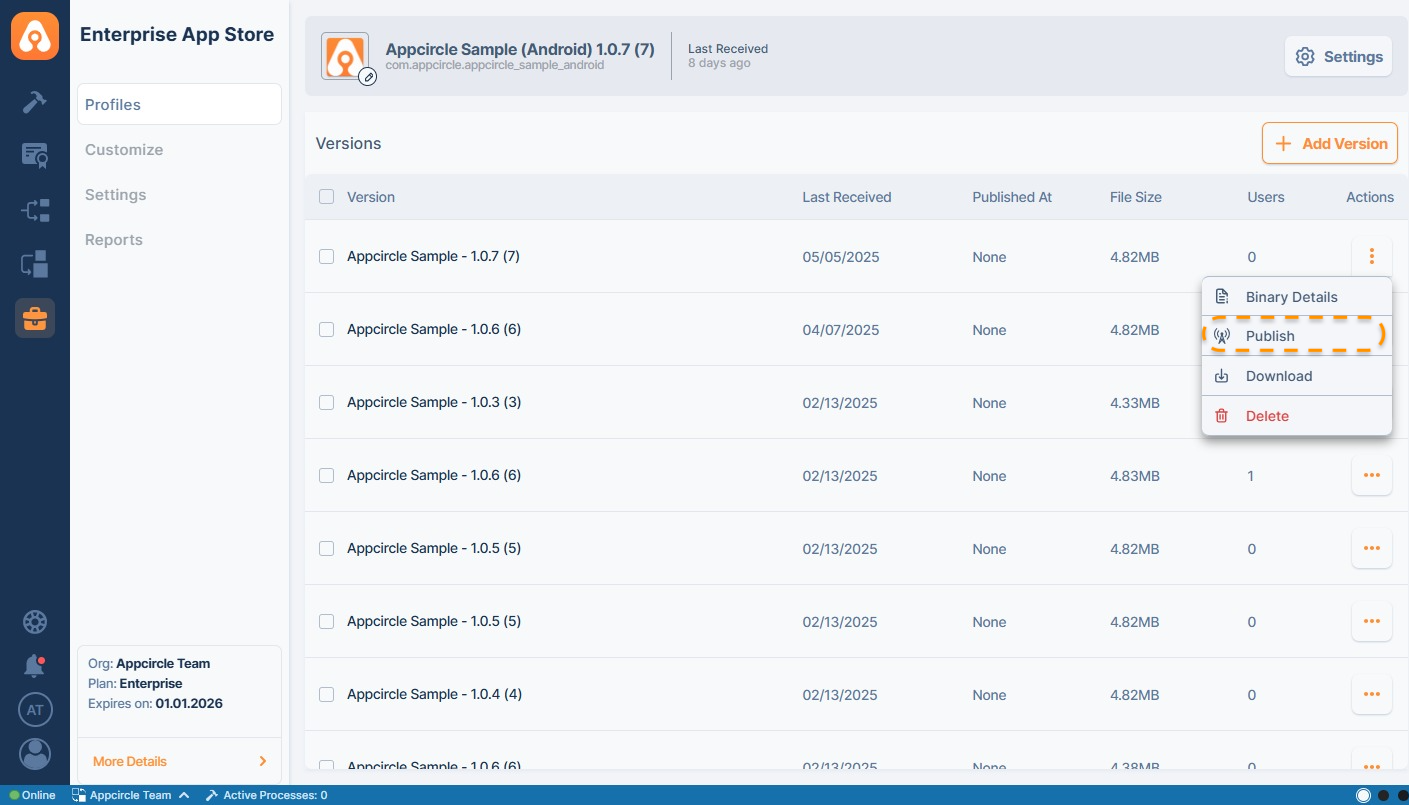Select Delete in the actions menu

click(x=1267, y=416)
